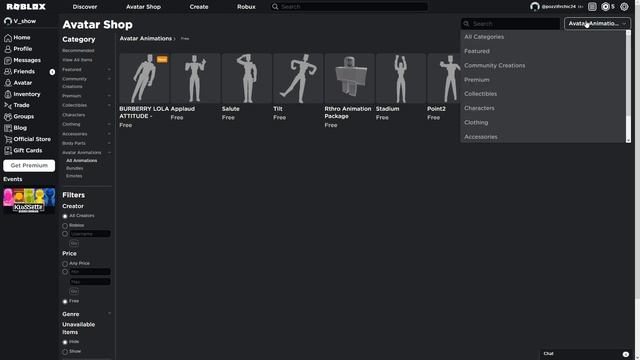Expand Community Creations category
Image resolution: width=640 pixels, height=360 pixels.
click(x=109, y=79)
